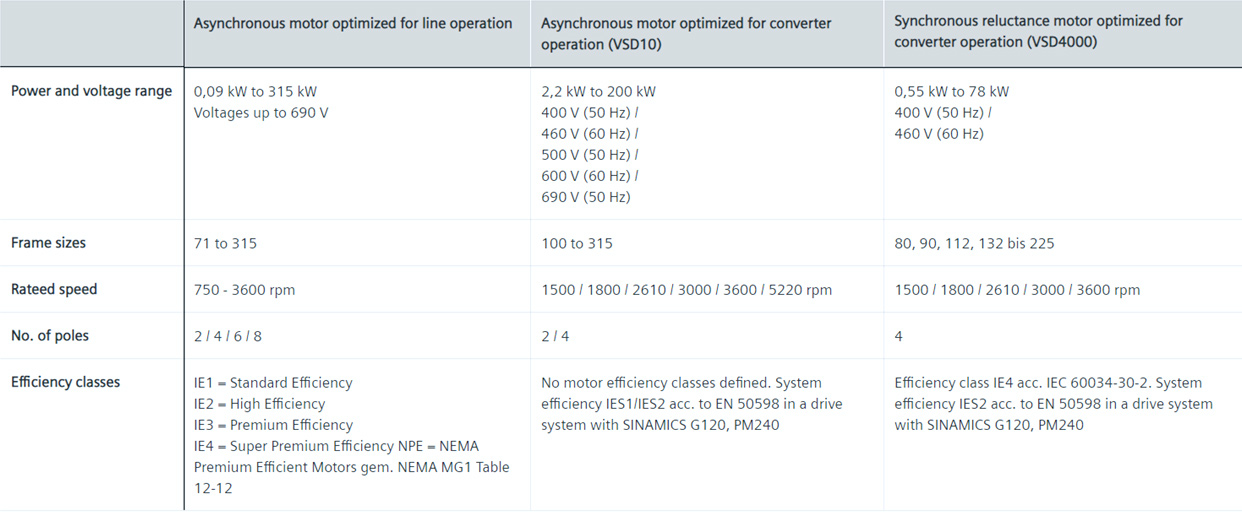This screenshot has height=514, width=1242.
Task: Select the 'Power and voltage range' row label
Action: [x=91, y=91]
